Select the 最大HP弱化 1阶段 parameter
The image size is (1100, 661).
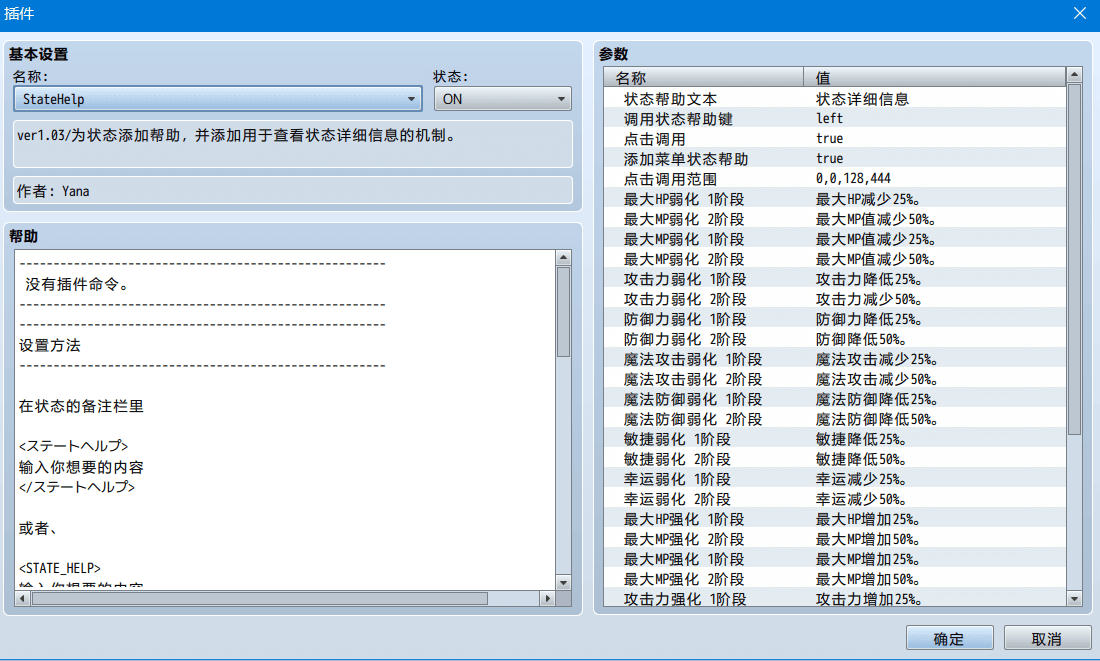tap(834, 199)
